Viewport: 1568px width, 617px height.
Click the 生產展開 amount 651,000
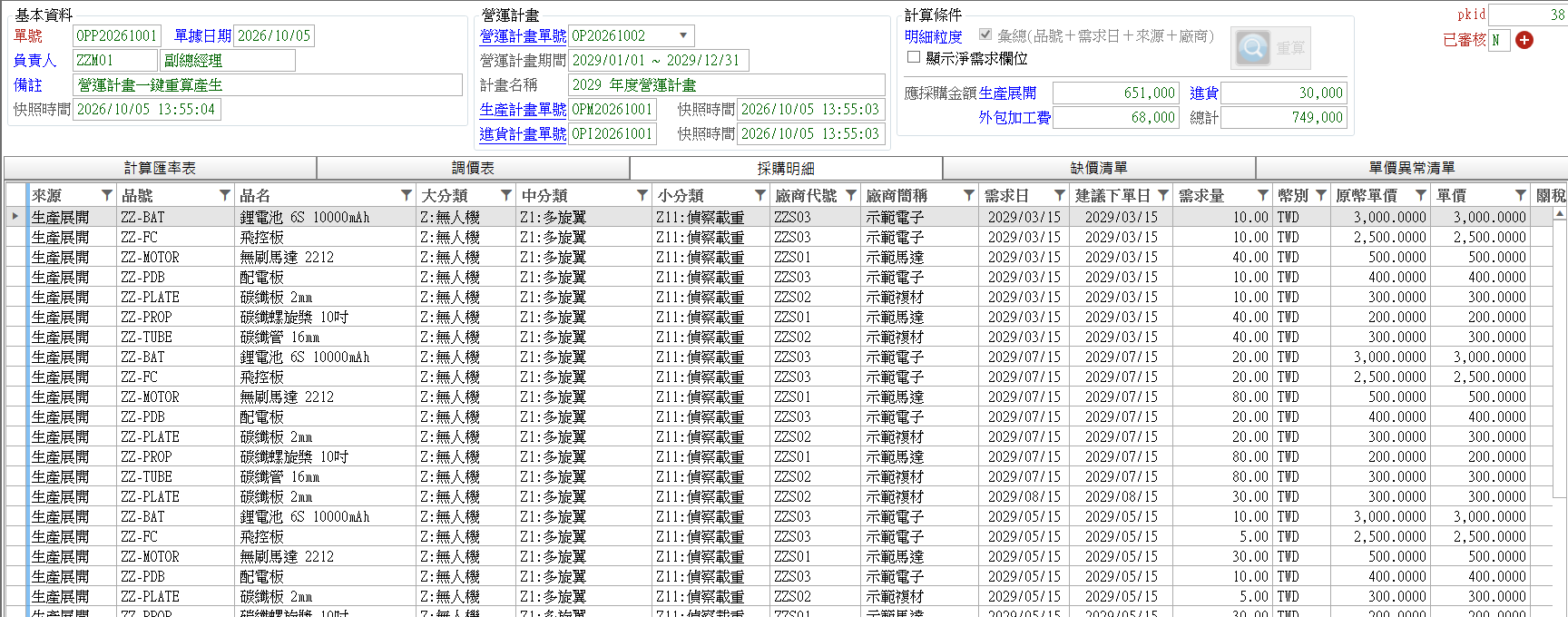click(x=1116, y=93)
